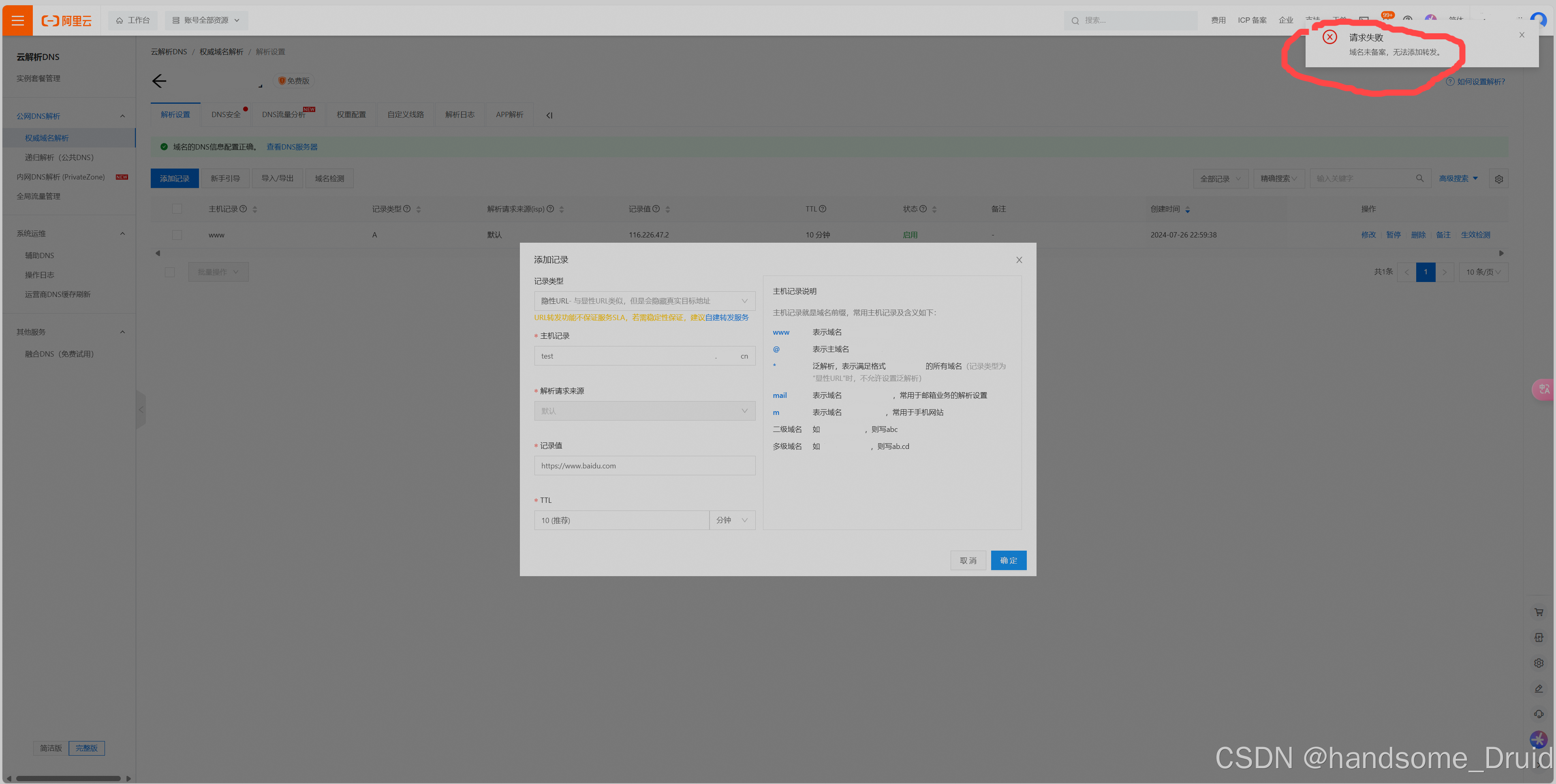Viewport: 1556px width, 784px height.
Task: Click the 查看DNS服务器 link
Action: tap(292, 147)
